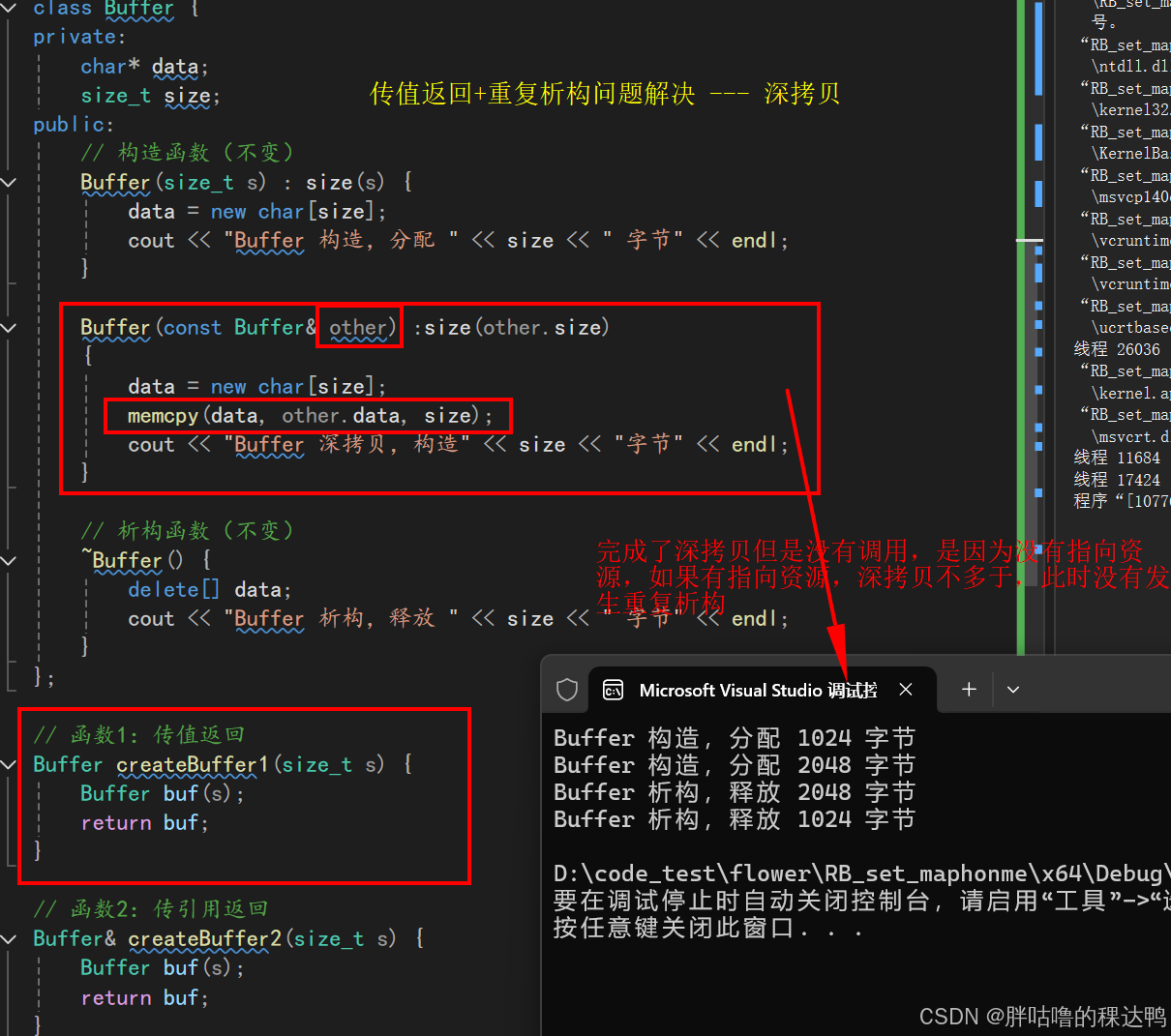The height and width of the screenshot is (1036, 1171).
Task: Click the ntdll.dll module entry in debug output
Action: tap(1128, 66)
